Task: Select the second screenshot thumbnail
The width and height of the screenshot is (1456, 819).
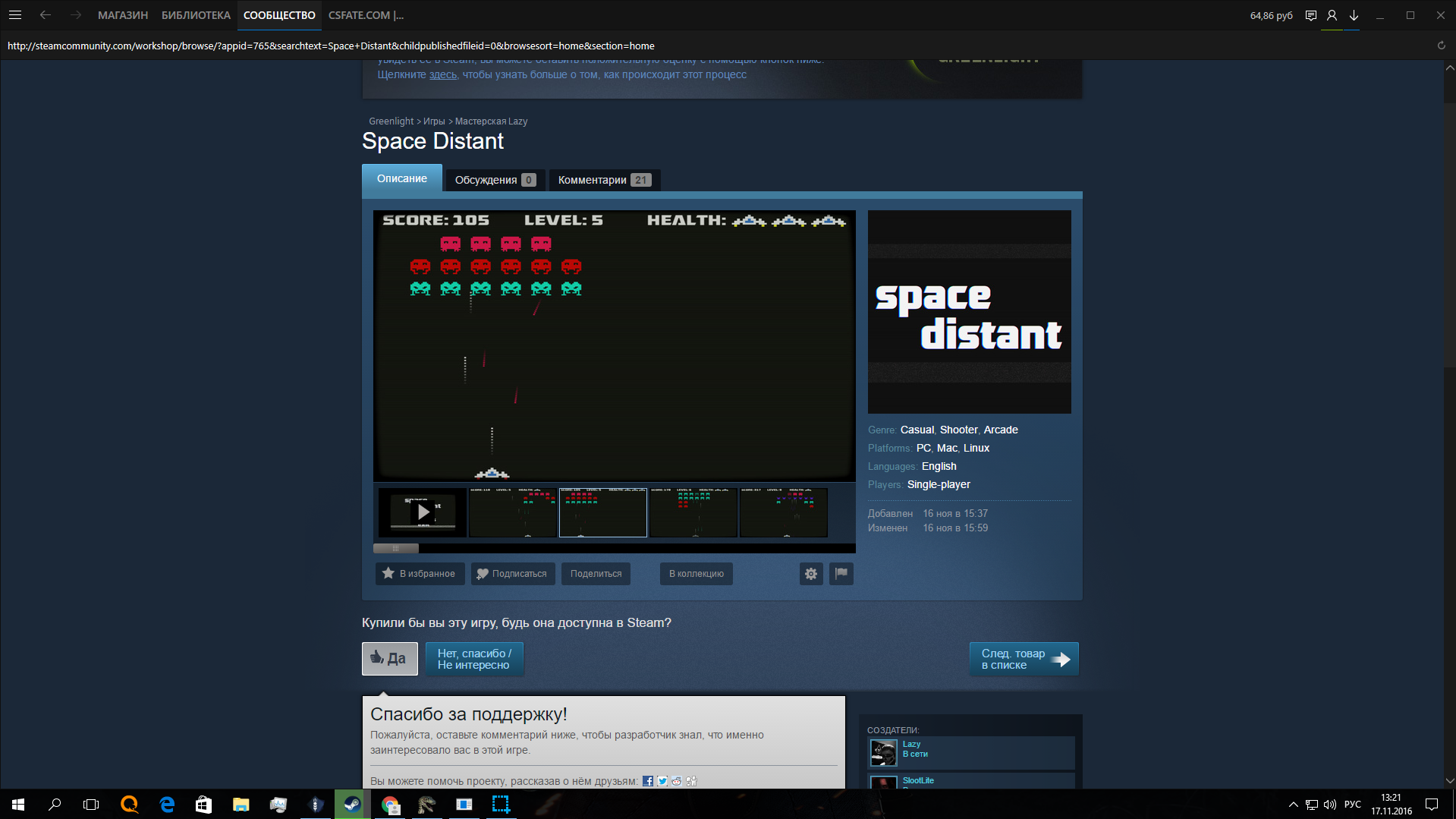Action: (513, 512)
